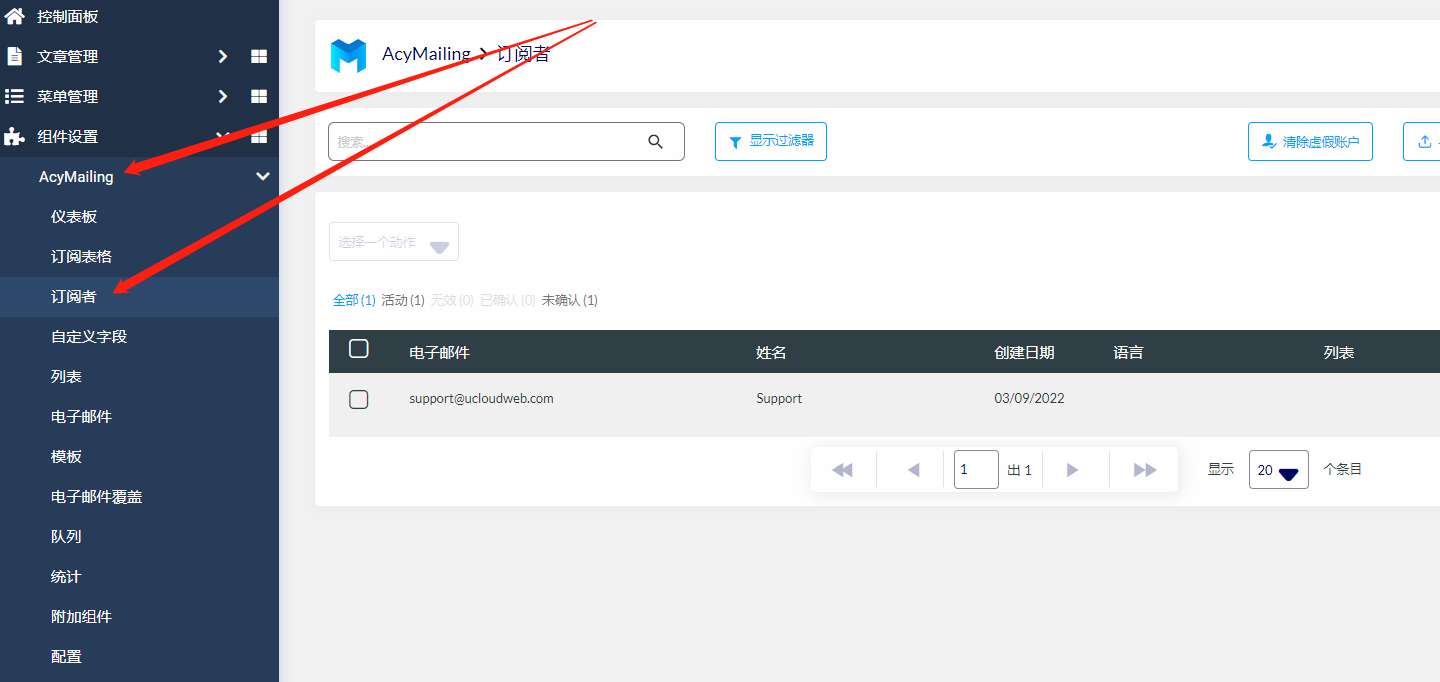Image resolution: width=1440 pixels, height=682 pixels.
Task: Open 配置 in the sidebar
Action: (x=66, y=657)
